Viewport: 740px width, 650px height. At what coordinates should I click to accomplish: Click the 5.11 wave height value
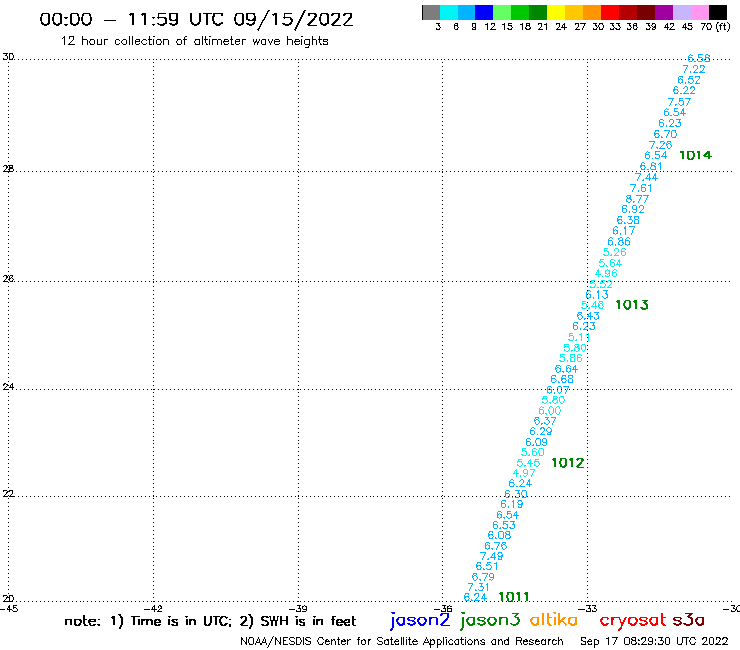[x=579, y=337]
